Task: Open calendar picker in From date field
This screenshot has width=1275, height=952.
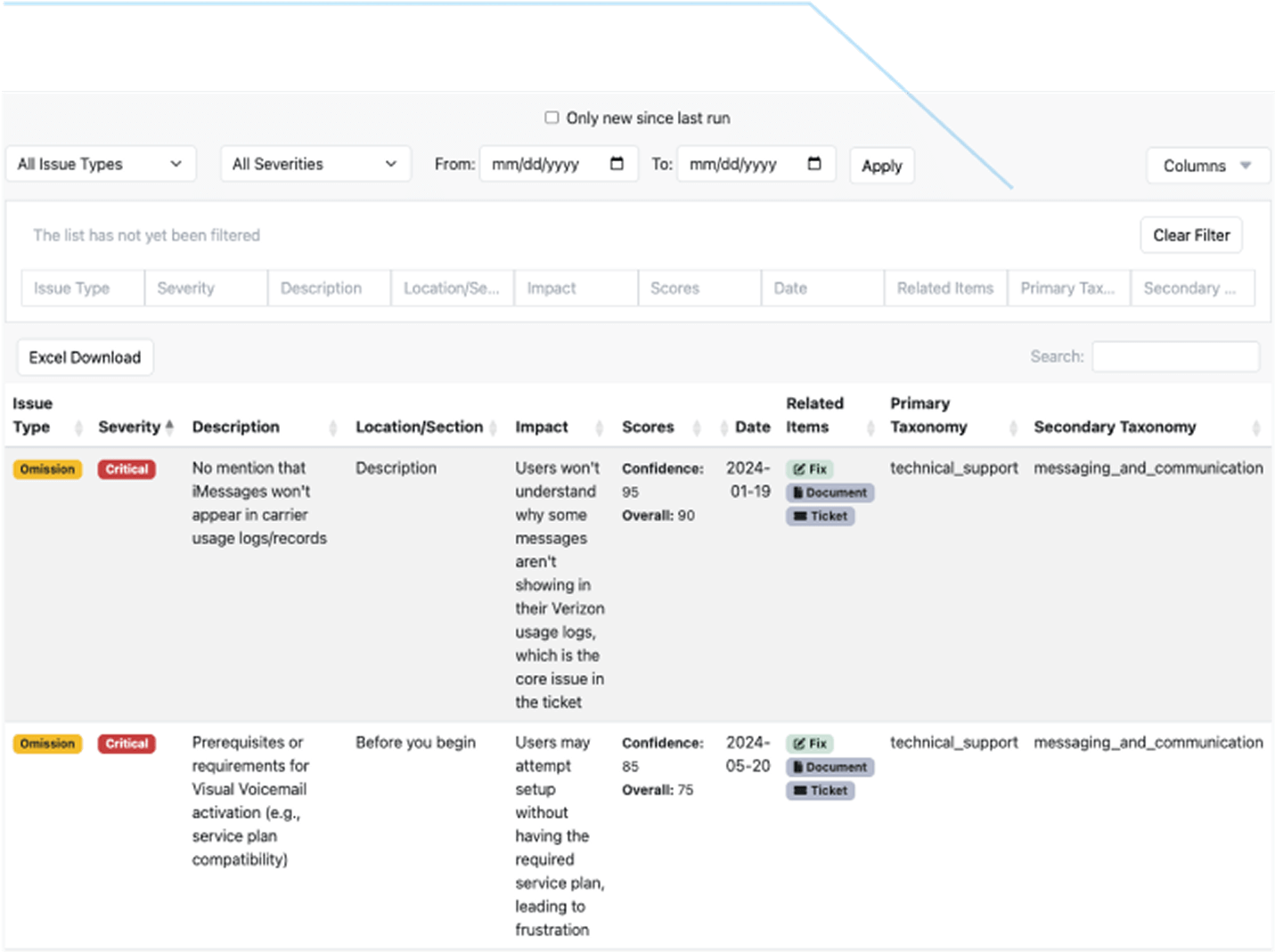Action: pos(617,164)
